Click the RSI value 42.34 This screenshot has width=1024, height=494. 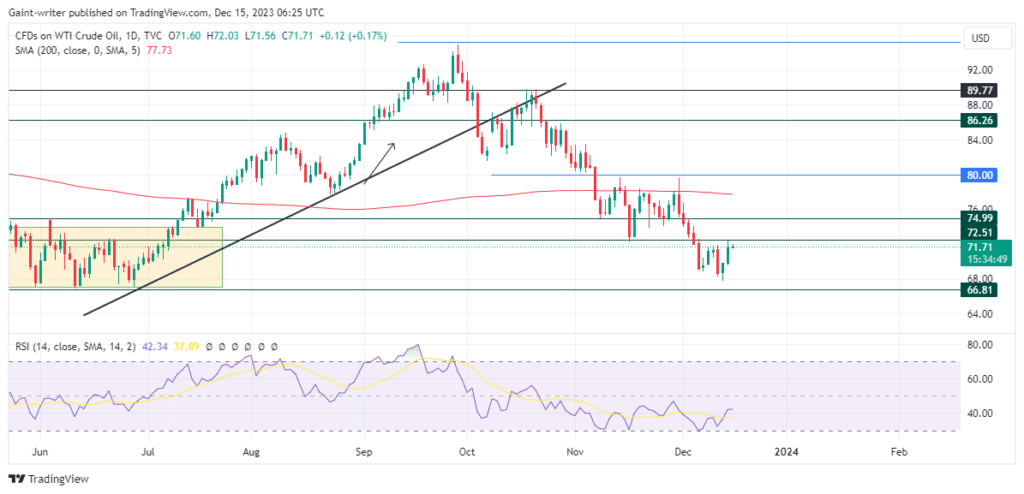(153, 347)
